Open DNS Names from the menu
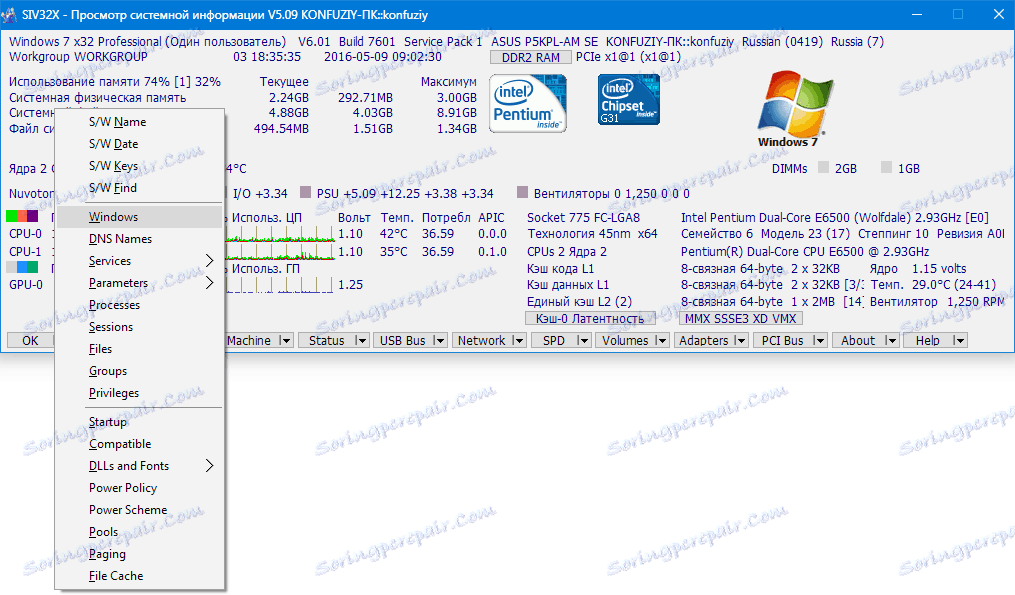This screenshot has width=1015, height=595. [140, 239]
